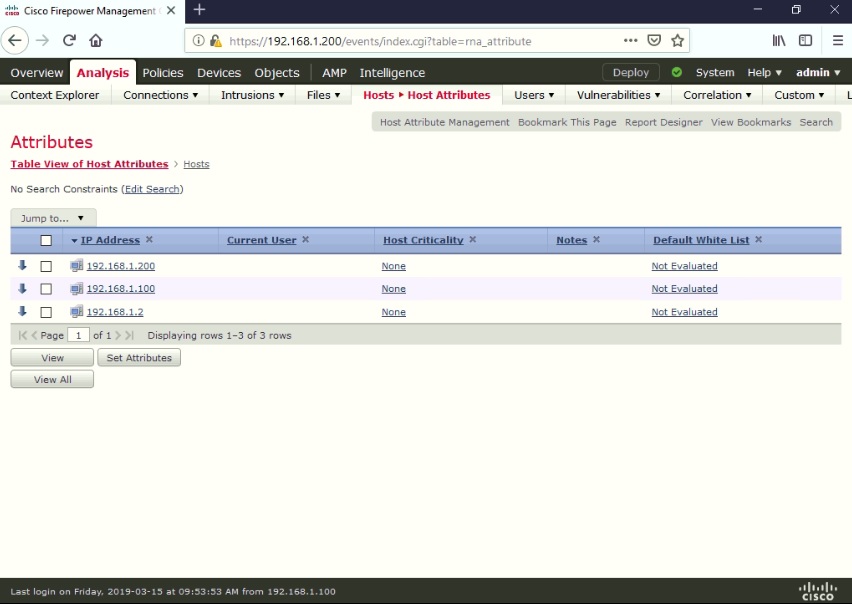Screen dimensions: 852x604
Task: Drill down arrow for 192.168.1.200 row
Action: pyautogui.click(x=22, y=266)
